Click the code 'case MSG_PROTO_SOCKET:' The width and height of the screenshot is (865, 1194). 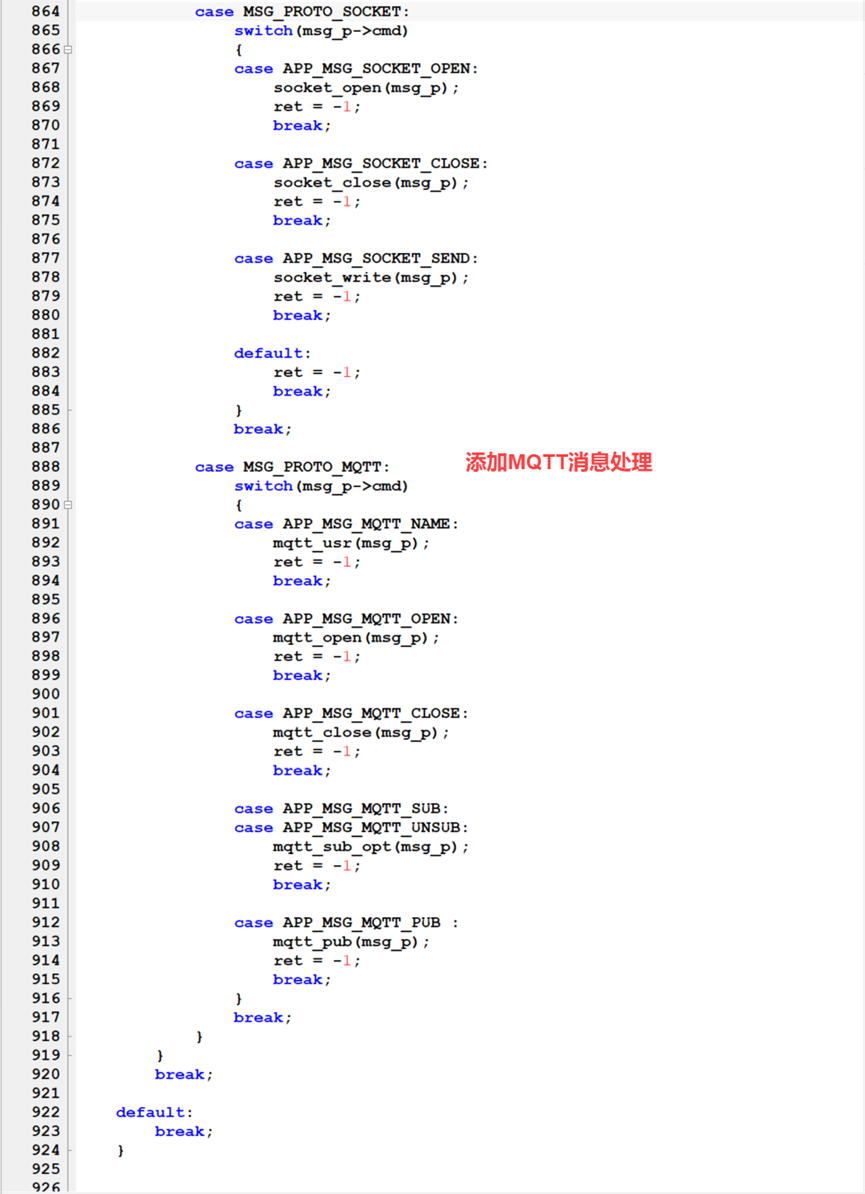302,12
